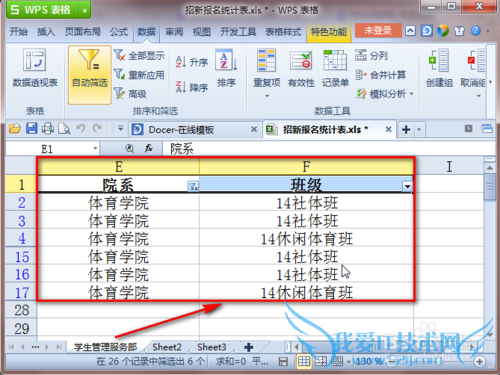Sort descending with 降序

192,87
